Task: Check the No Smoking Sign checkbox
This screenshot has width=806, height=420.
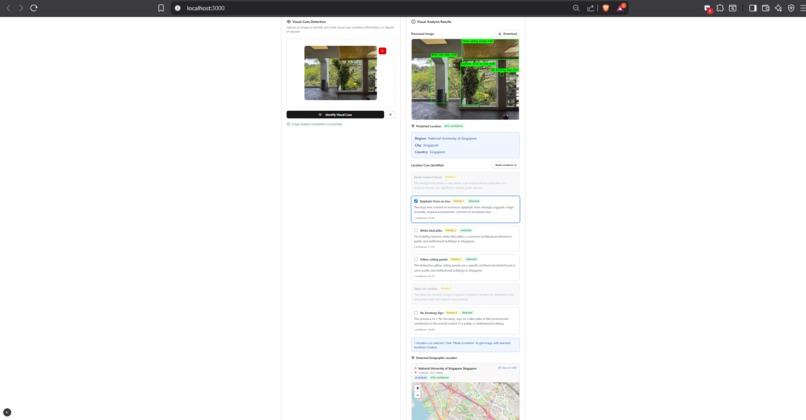Action: [416, 313]
